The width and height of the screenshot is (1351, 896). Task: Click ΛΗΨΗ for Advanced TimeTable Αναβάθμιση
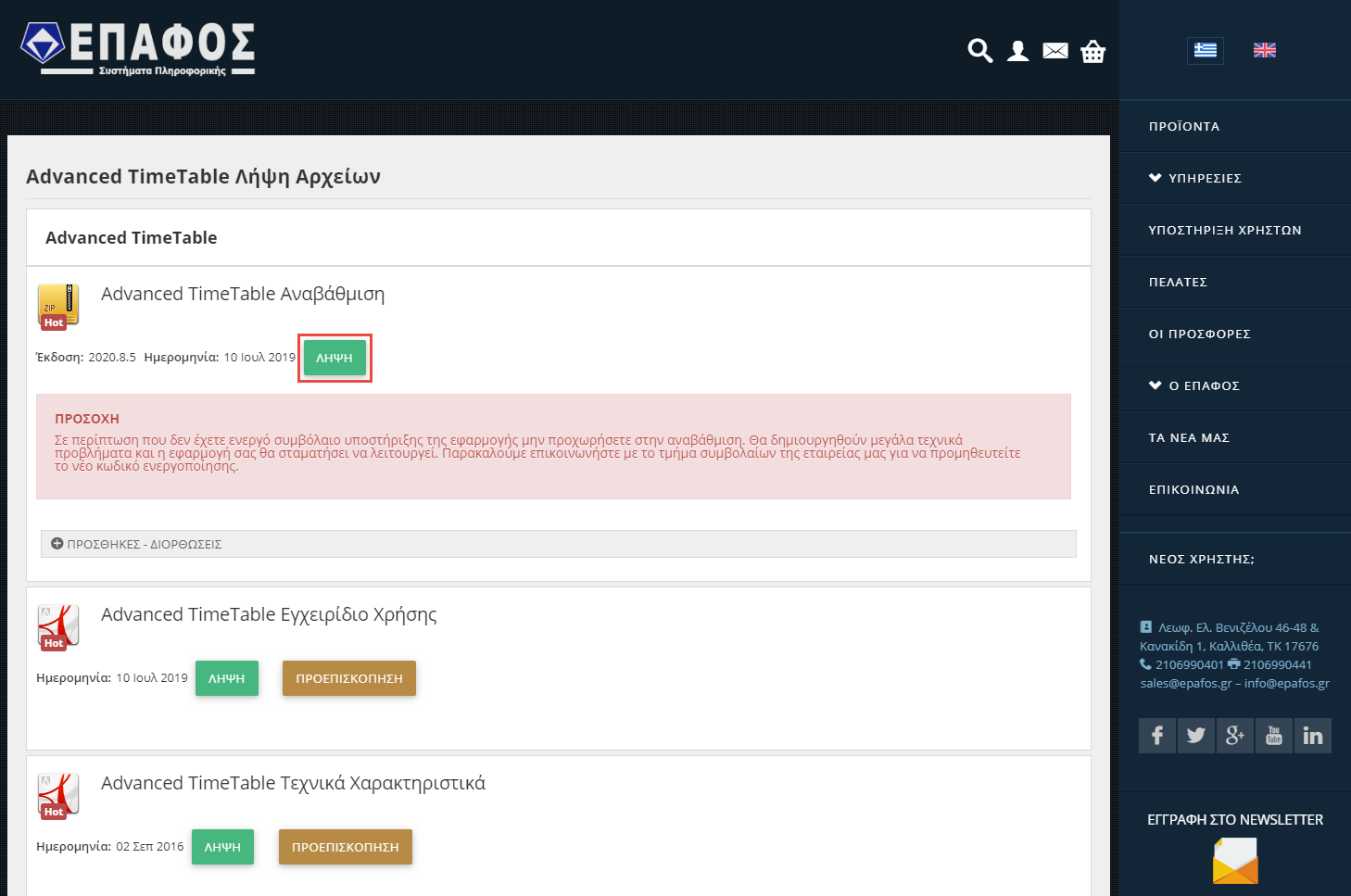(x=335, y=358)
